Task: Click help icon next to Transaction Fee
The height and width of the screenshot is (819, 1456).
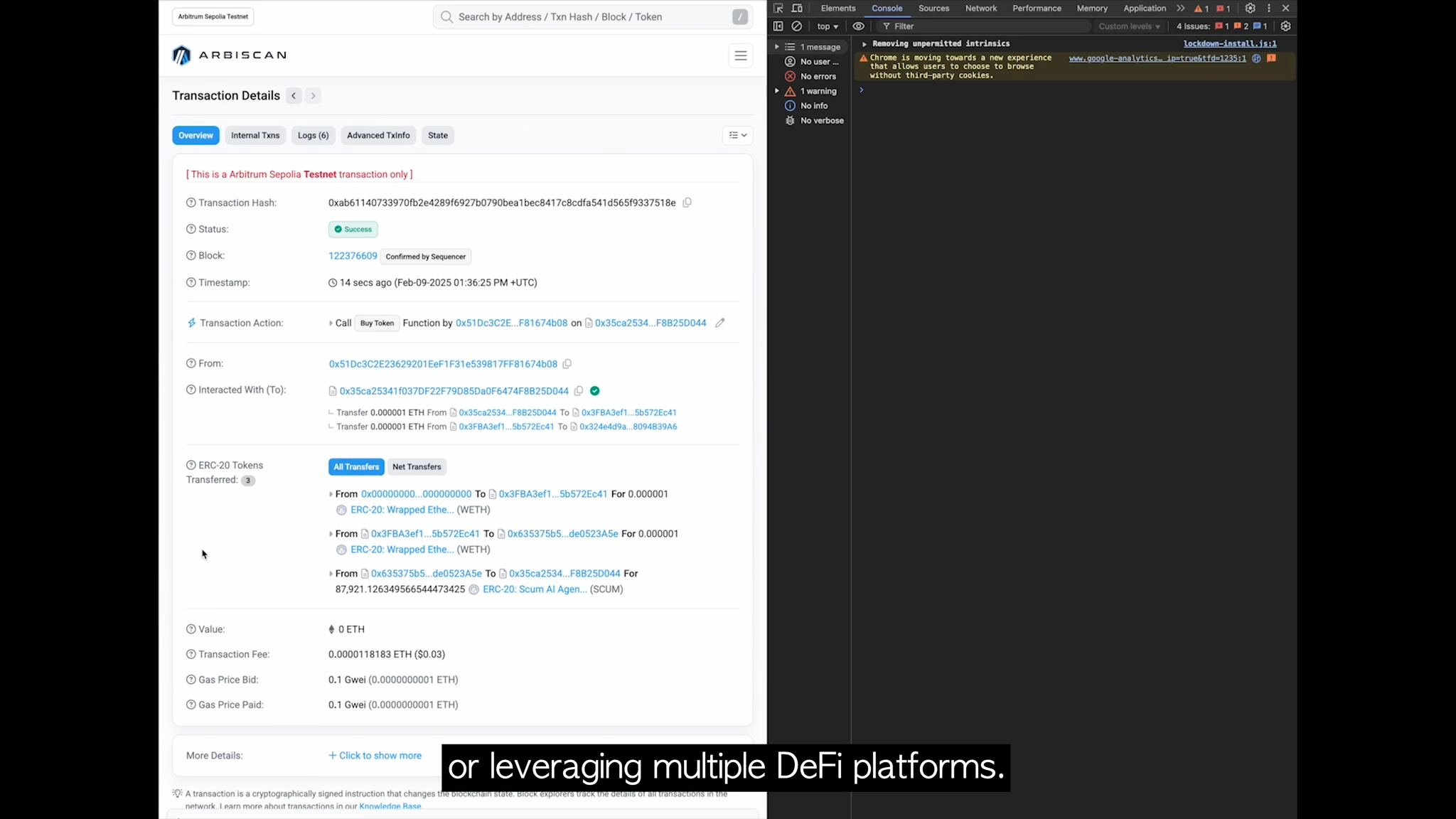Action: (191, 654)
